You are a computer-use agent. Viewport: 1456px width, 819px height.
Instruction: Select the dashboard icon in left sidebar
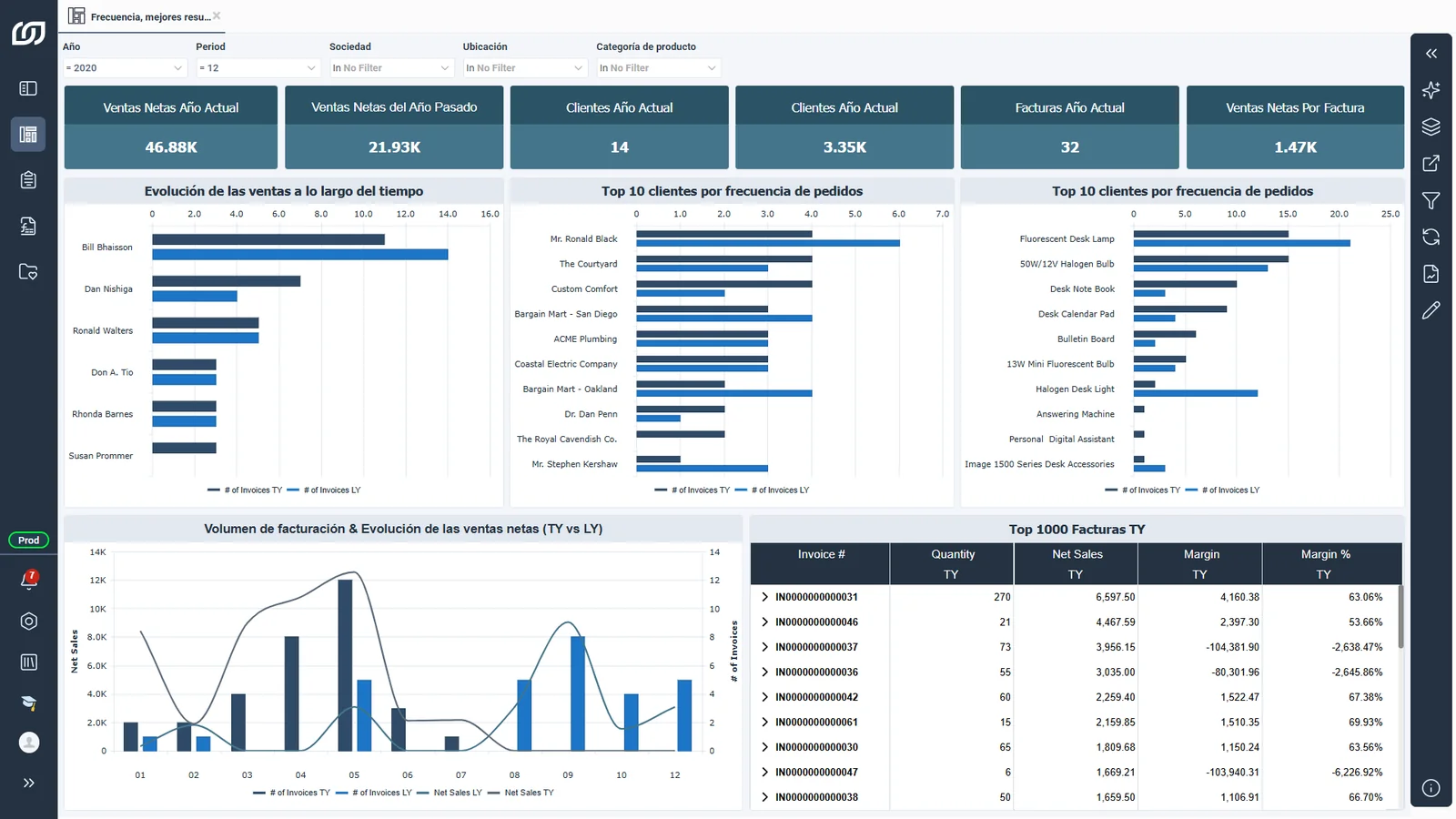(x=28, y=134)
